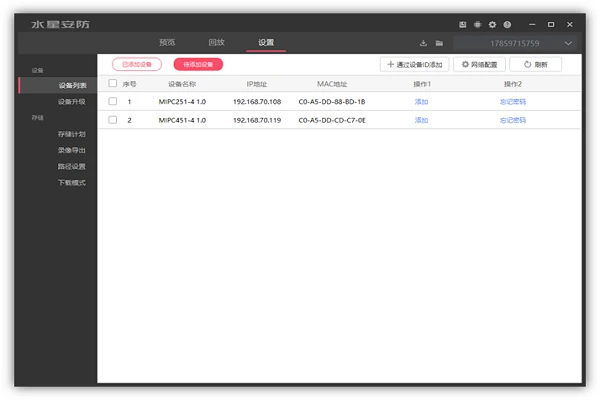The image size is (600, 400).
Task: Click 添加 for device 192.168.70.108
Action: click(x=421, y=102)
